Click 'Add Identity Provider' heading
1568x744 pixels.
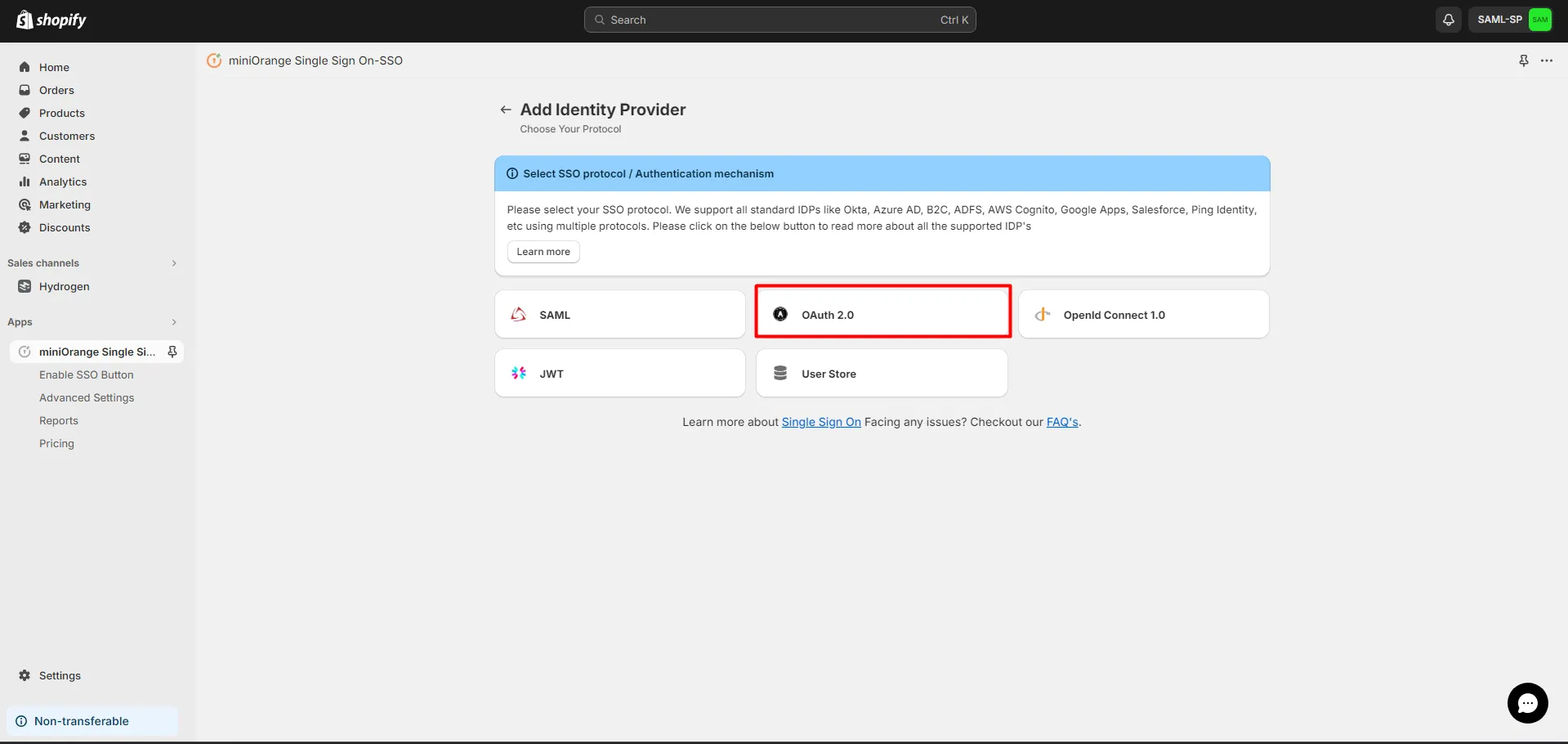coord(603,110)
